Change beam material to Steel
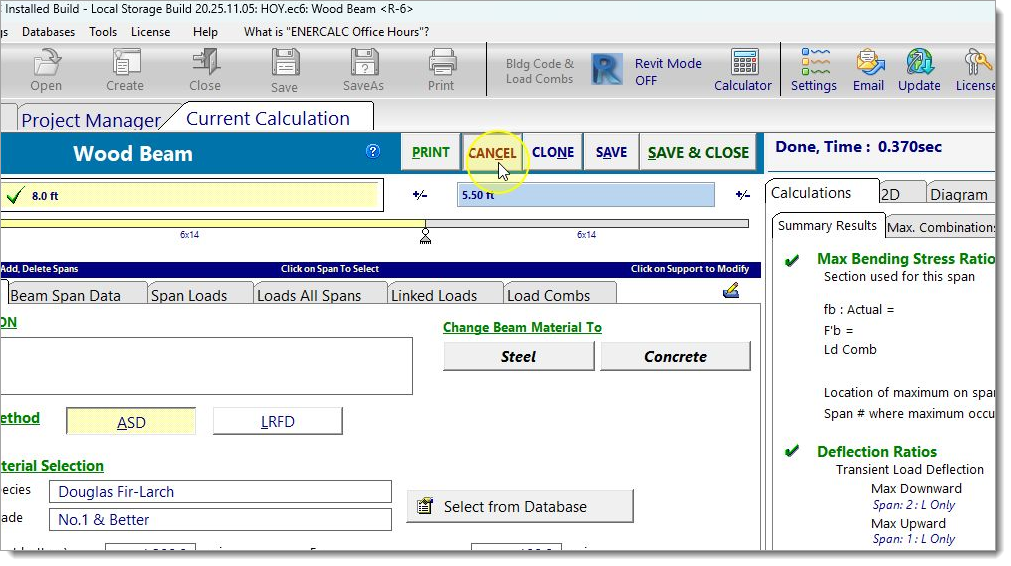The height and width of the screenshot is (566, 1011). click(x=518, y=357)
